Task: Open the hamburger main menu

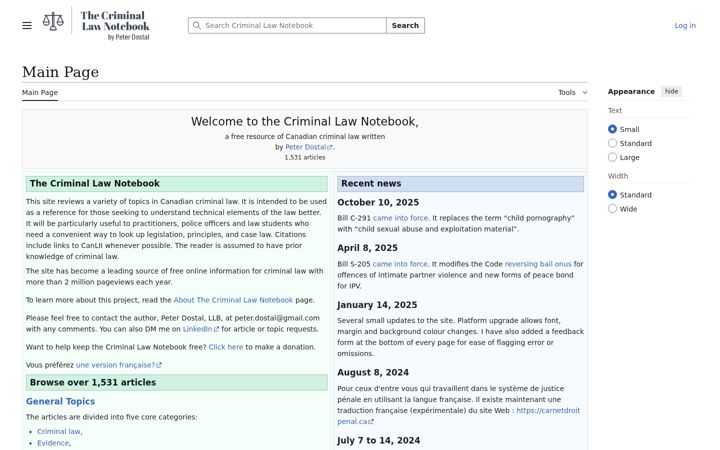Action: pyautogui.click(x=27, y=25)
